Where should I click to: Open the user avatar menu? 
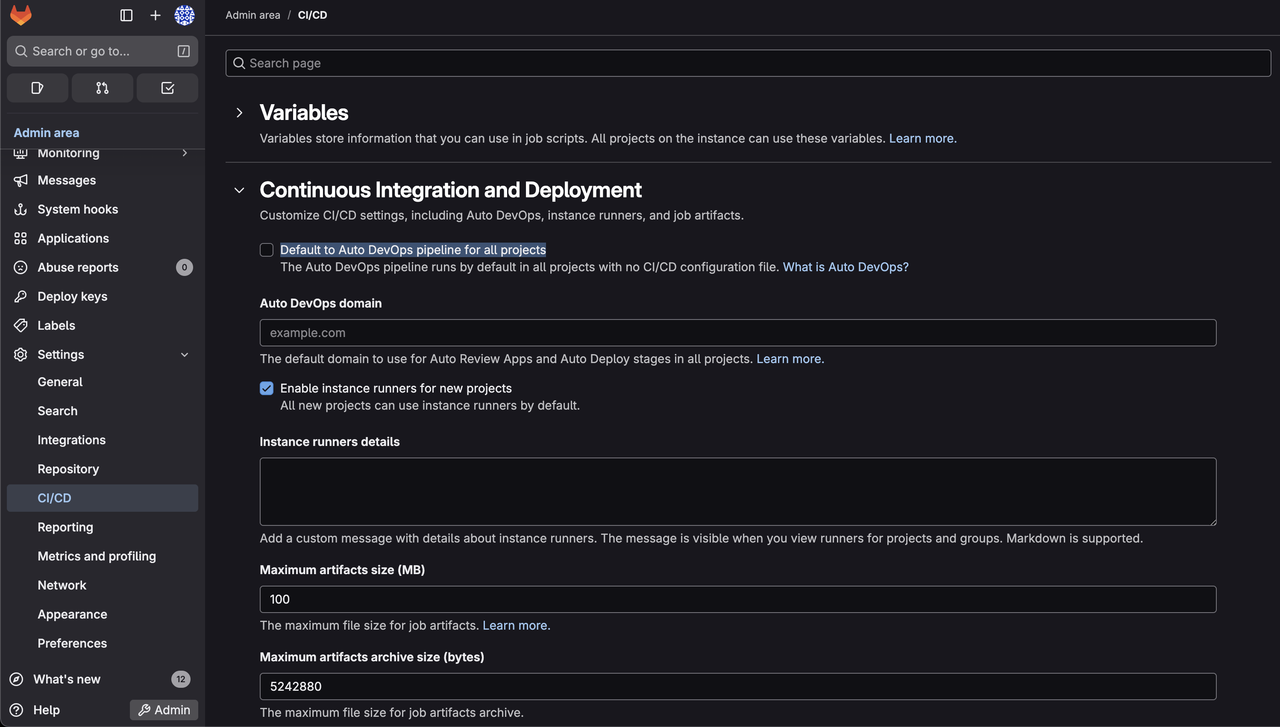[184, 15]
